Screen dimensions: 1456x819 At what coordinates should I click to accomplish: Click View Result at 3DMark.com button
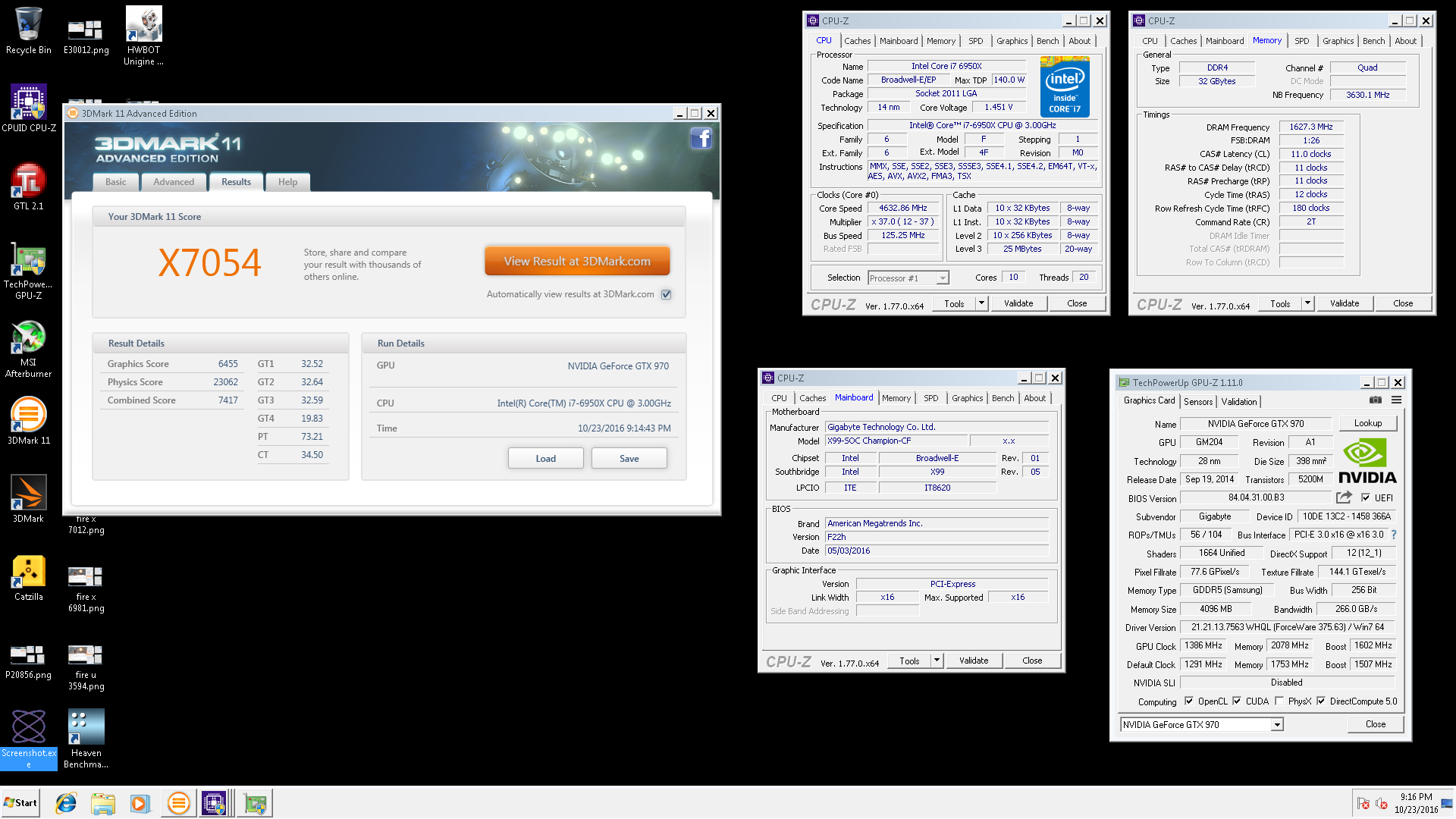click(577, 261)
